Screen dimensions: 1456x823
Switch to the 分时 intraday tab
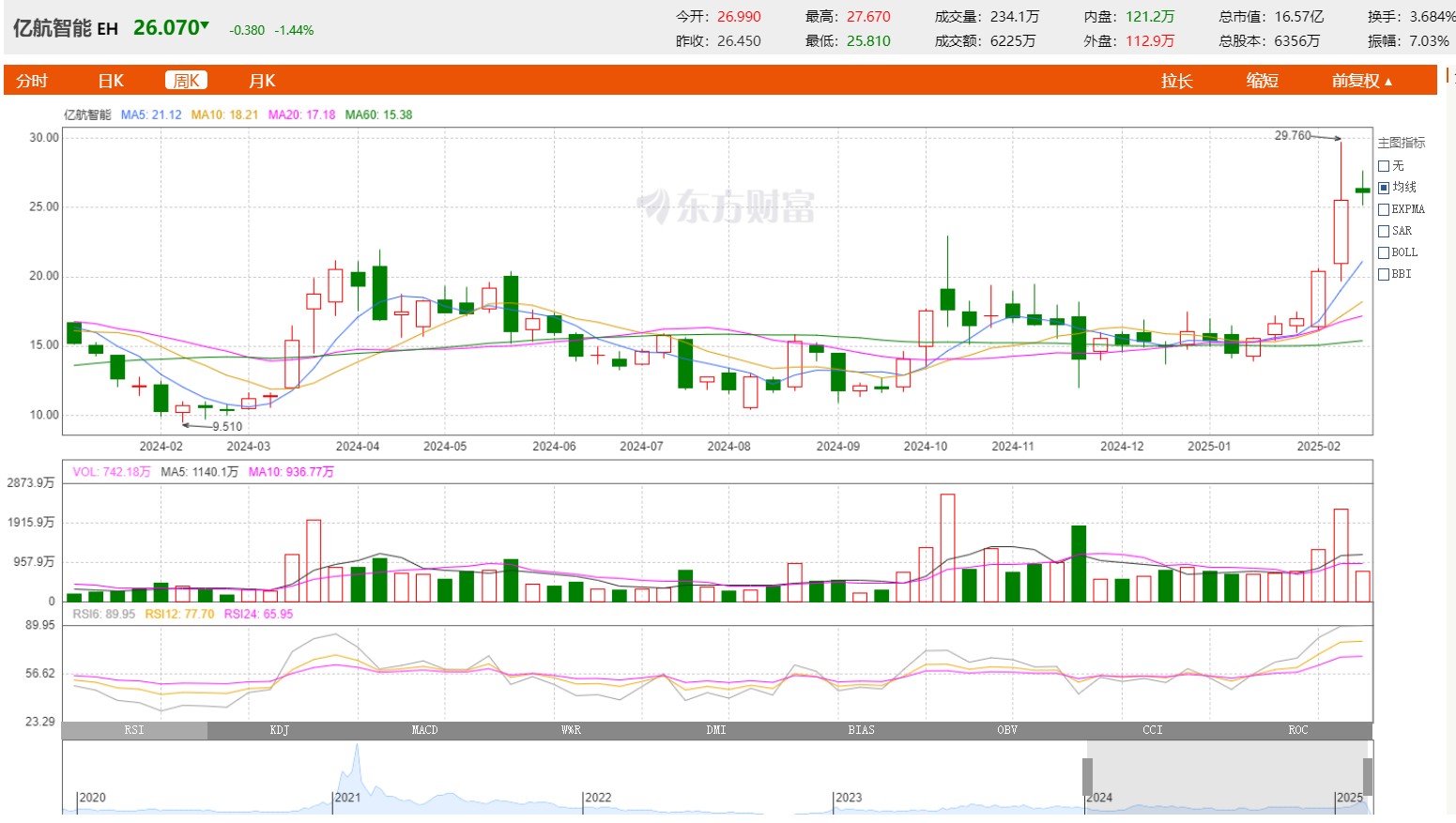(32, 81)
